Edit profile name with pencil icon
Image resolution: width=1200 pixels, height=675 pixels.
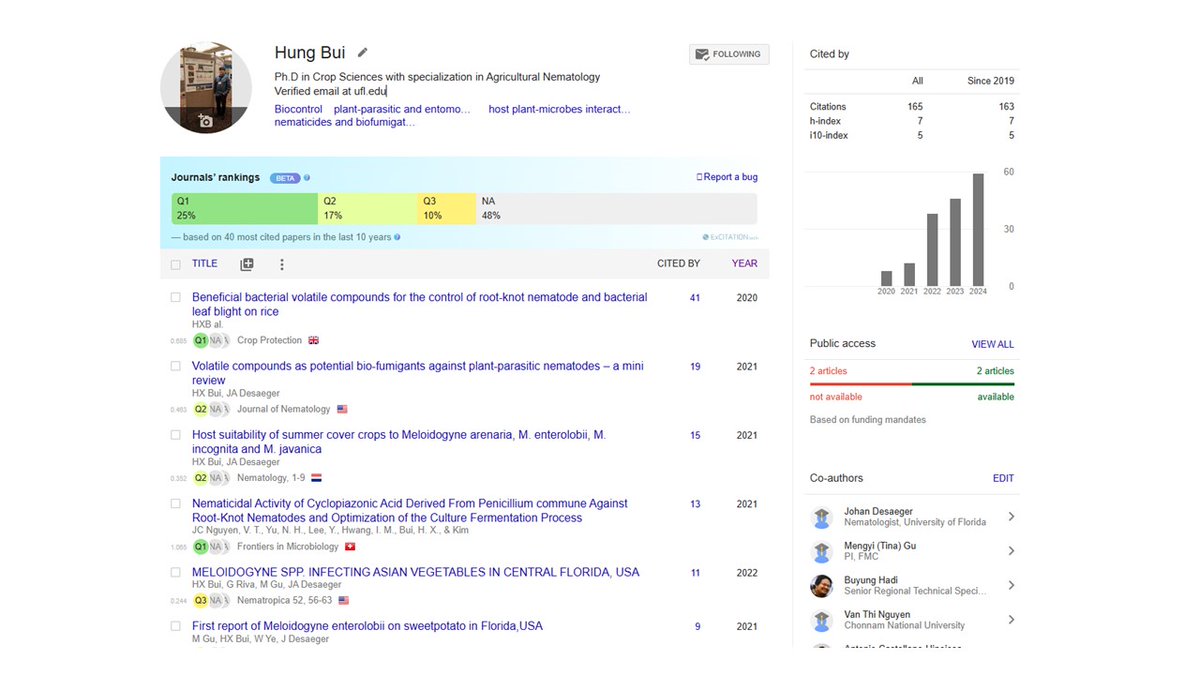363,53
